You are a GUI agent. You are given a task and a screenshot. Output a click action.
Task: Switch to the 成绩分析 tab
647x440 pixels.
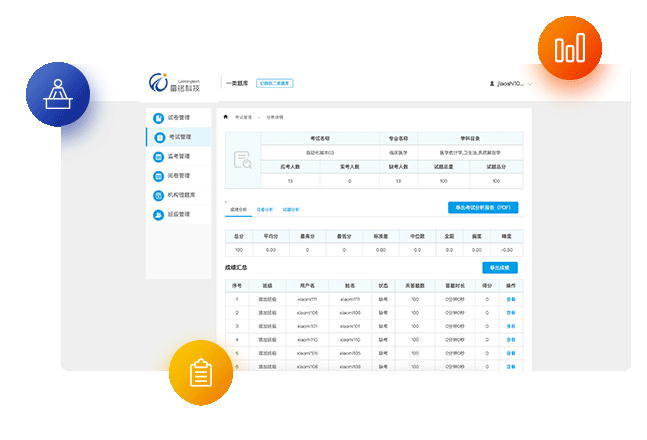coord(238,210)
